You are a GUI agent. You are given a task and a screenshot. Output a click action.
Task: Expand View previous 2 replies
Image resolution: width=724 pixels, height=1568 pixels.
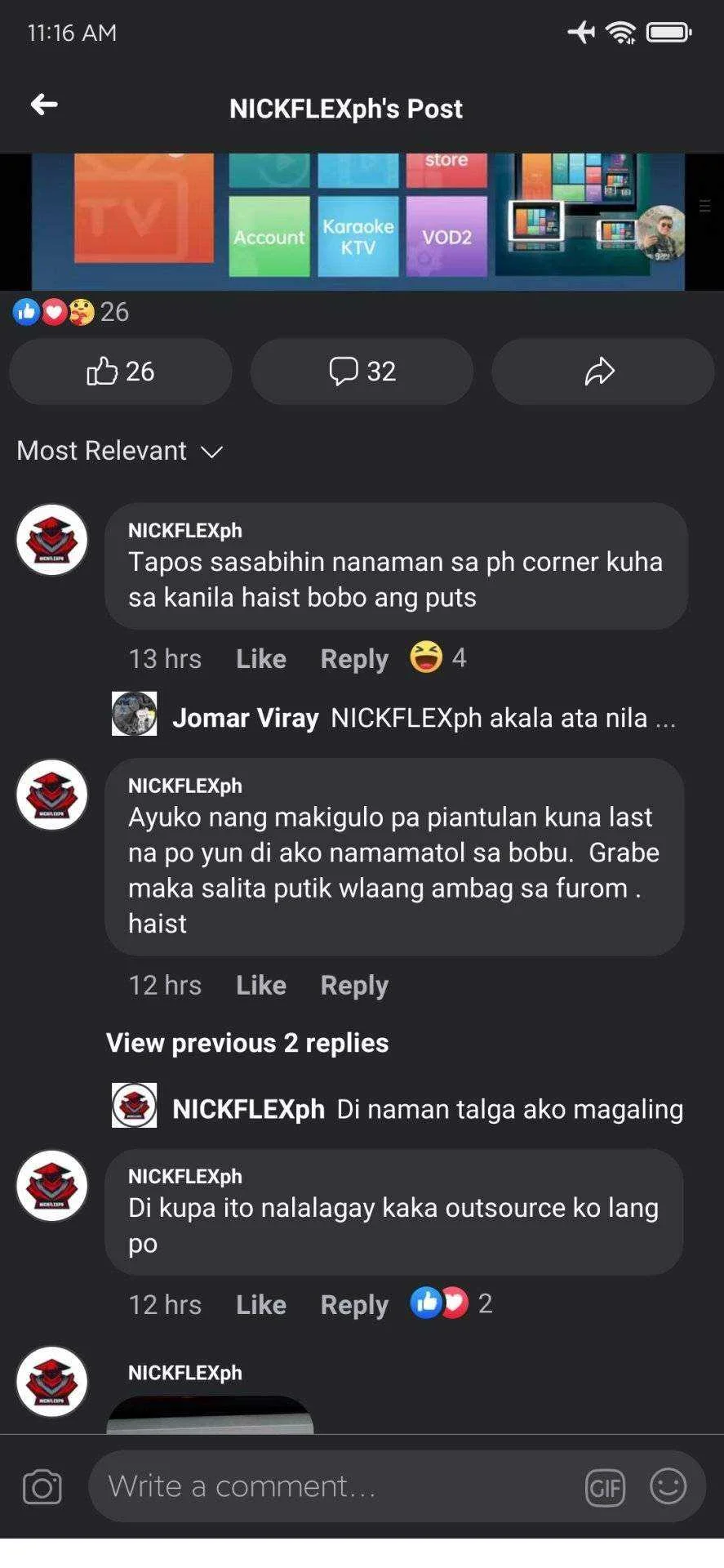(247, 1043)
